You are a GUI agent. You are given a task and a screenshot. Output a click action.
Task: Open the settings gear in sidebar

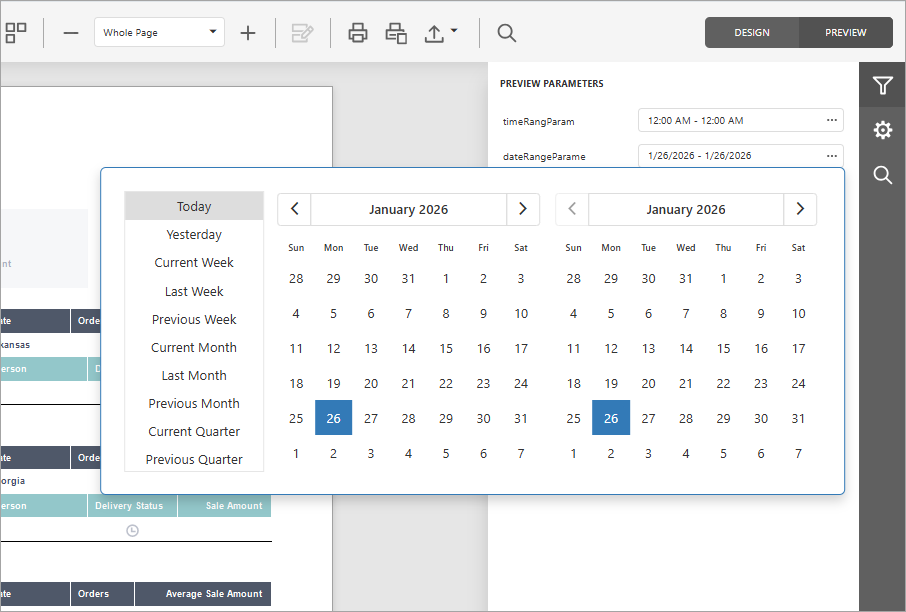coord(882,130)
